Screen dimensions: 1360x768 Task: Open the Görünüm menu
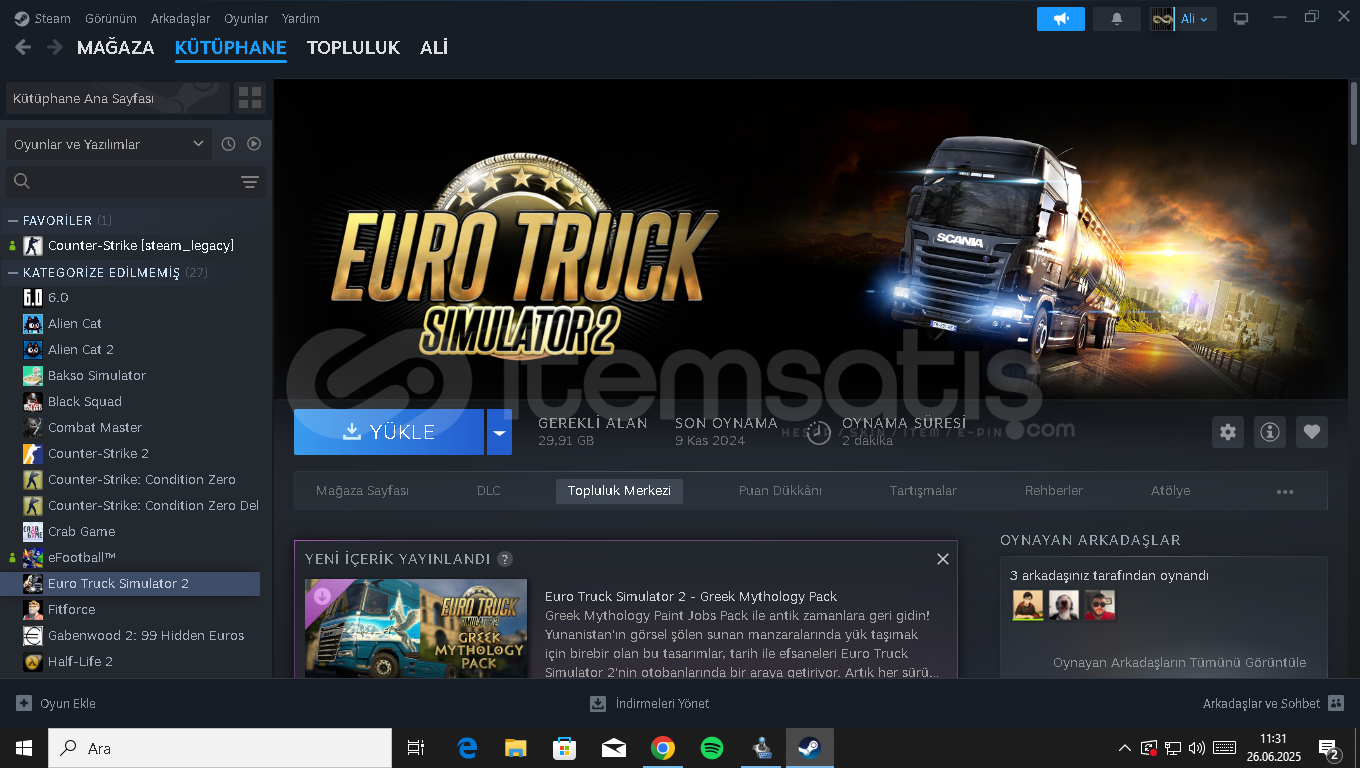(111, 18)
